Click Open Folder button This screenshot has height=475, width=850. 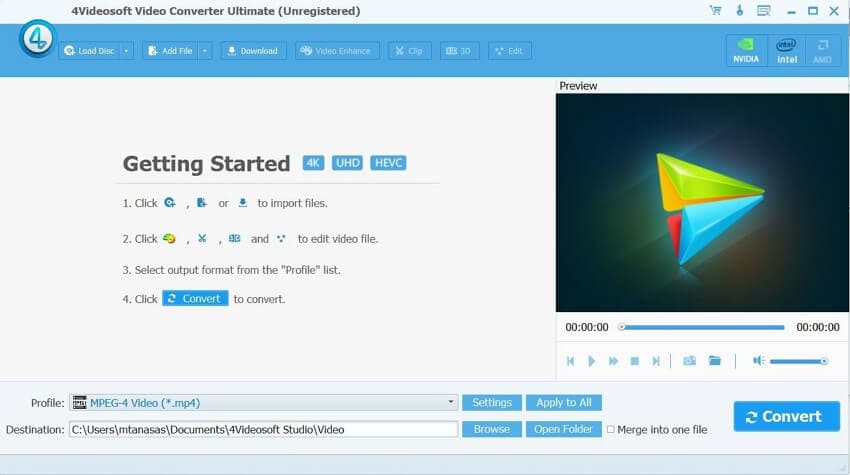(x=564, y=429)
